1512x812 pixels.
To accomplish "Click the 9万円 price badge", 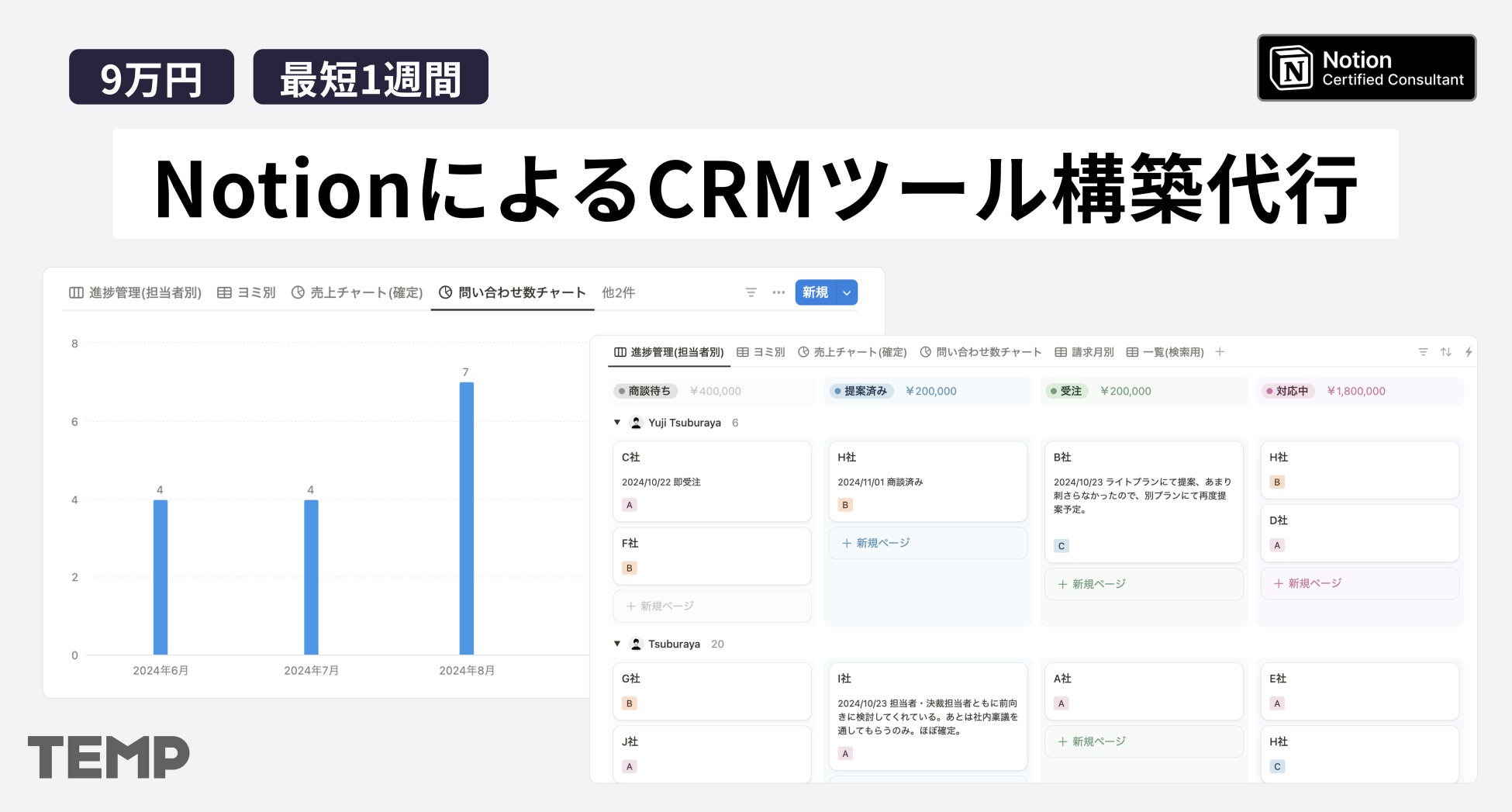I will (151, 77).
